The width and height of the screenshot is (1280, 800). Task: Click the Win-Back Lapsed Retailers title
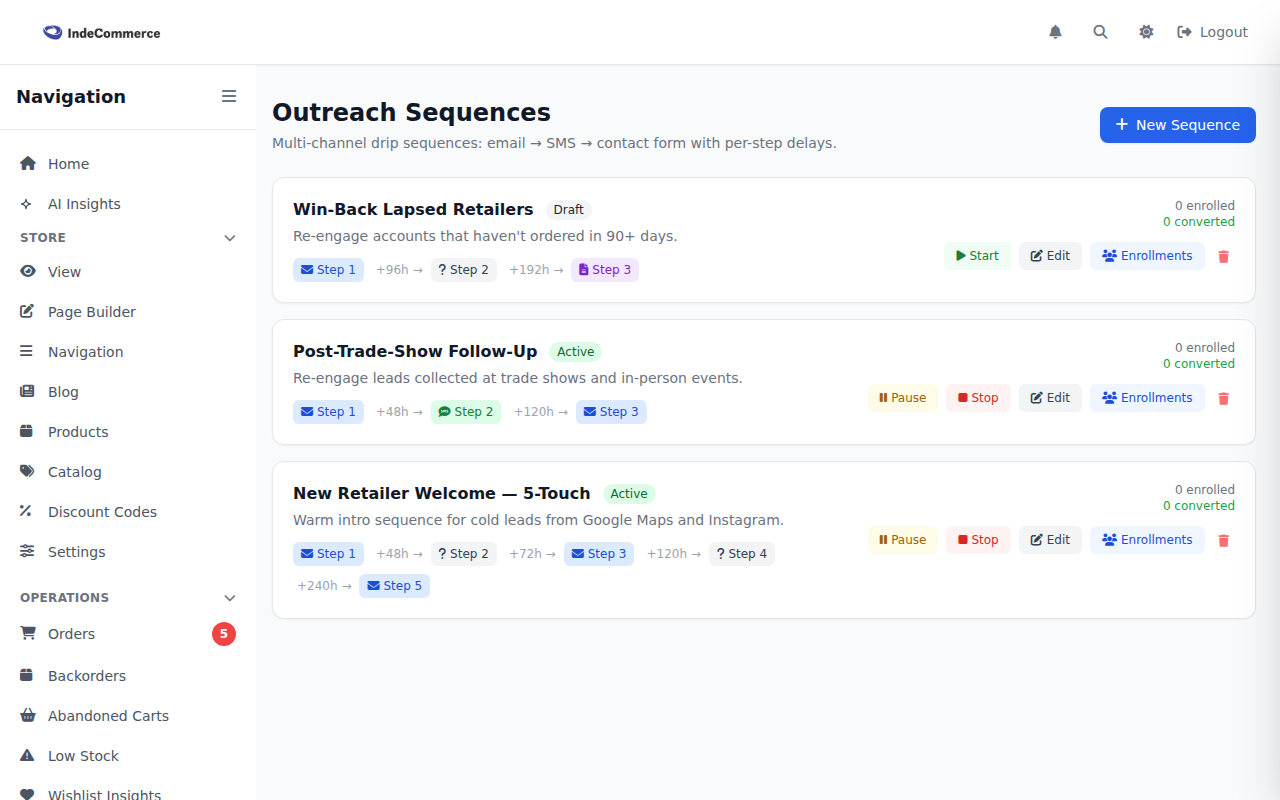(x=413, y=209)
